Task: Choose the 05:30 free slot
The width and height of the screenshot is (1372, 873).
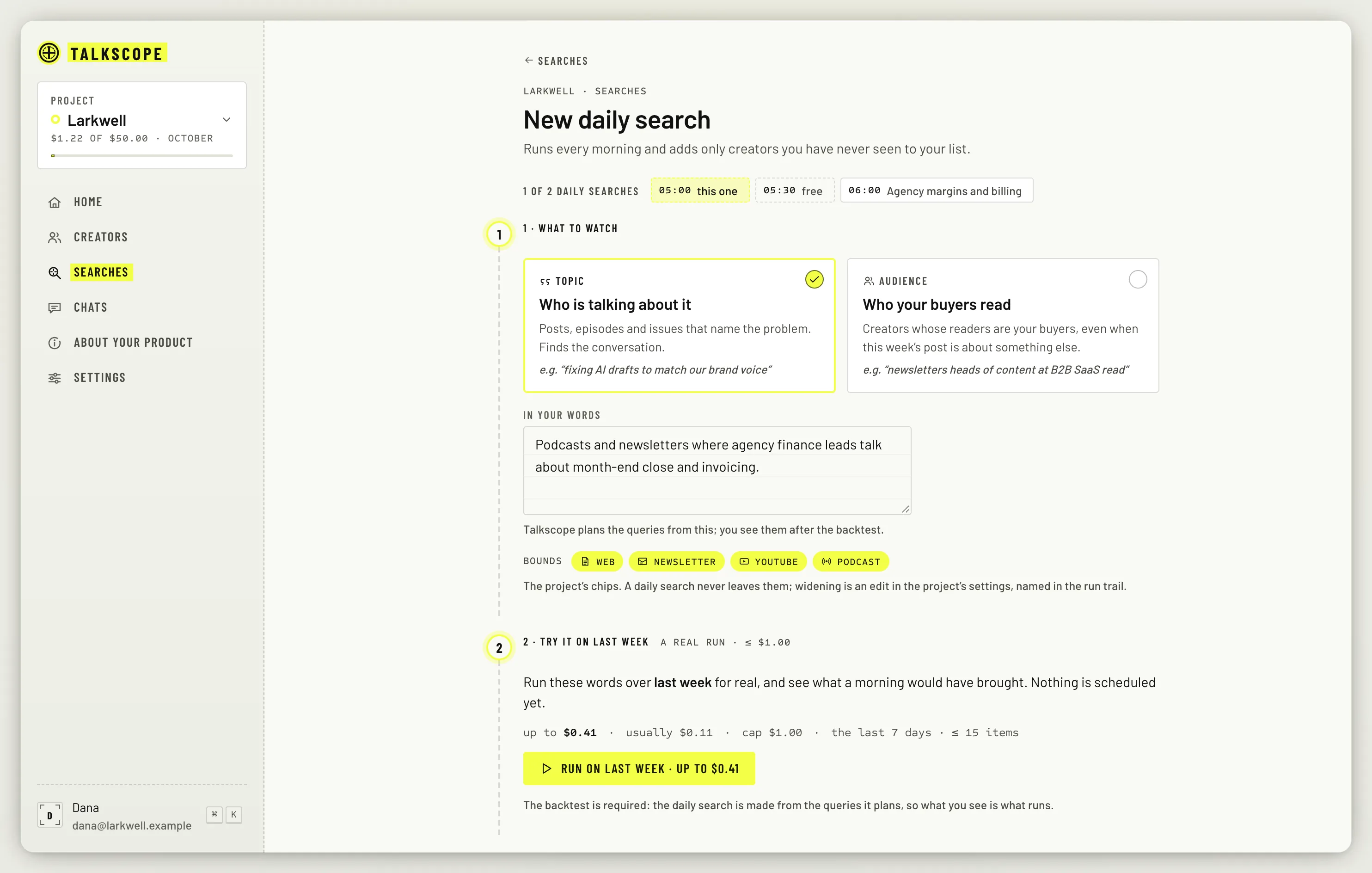Action: tap(794, 191)
